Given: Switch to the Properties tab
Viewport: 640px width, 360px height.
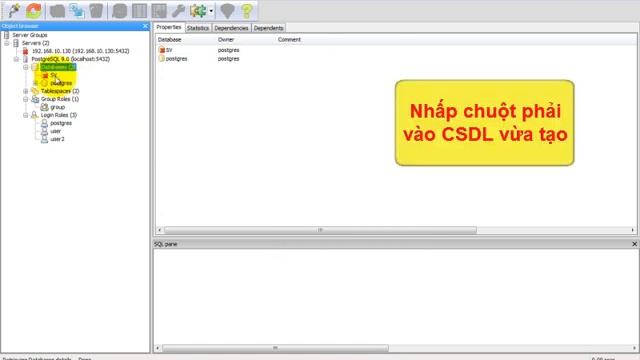Looking at the screenshot, I should (169, 27).
